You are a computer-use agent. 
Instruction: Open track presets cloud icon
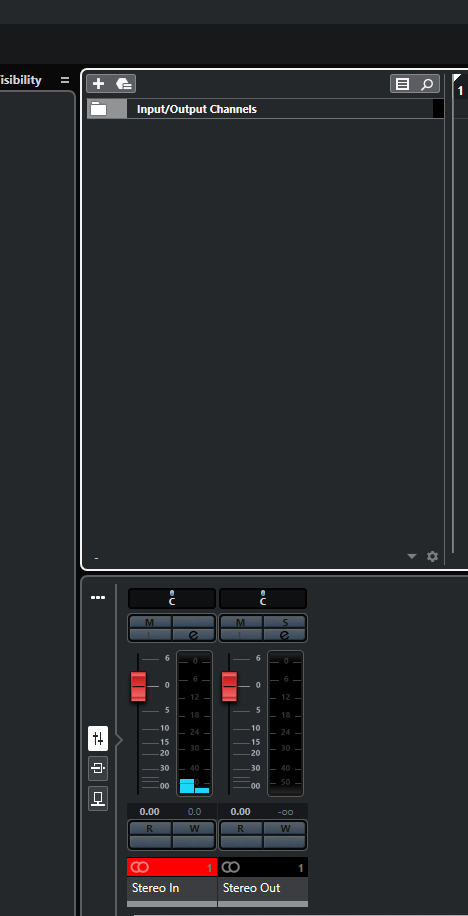(123, 84)
